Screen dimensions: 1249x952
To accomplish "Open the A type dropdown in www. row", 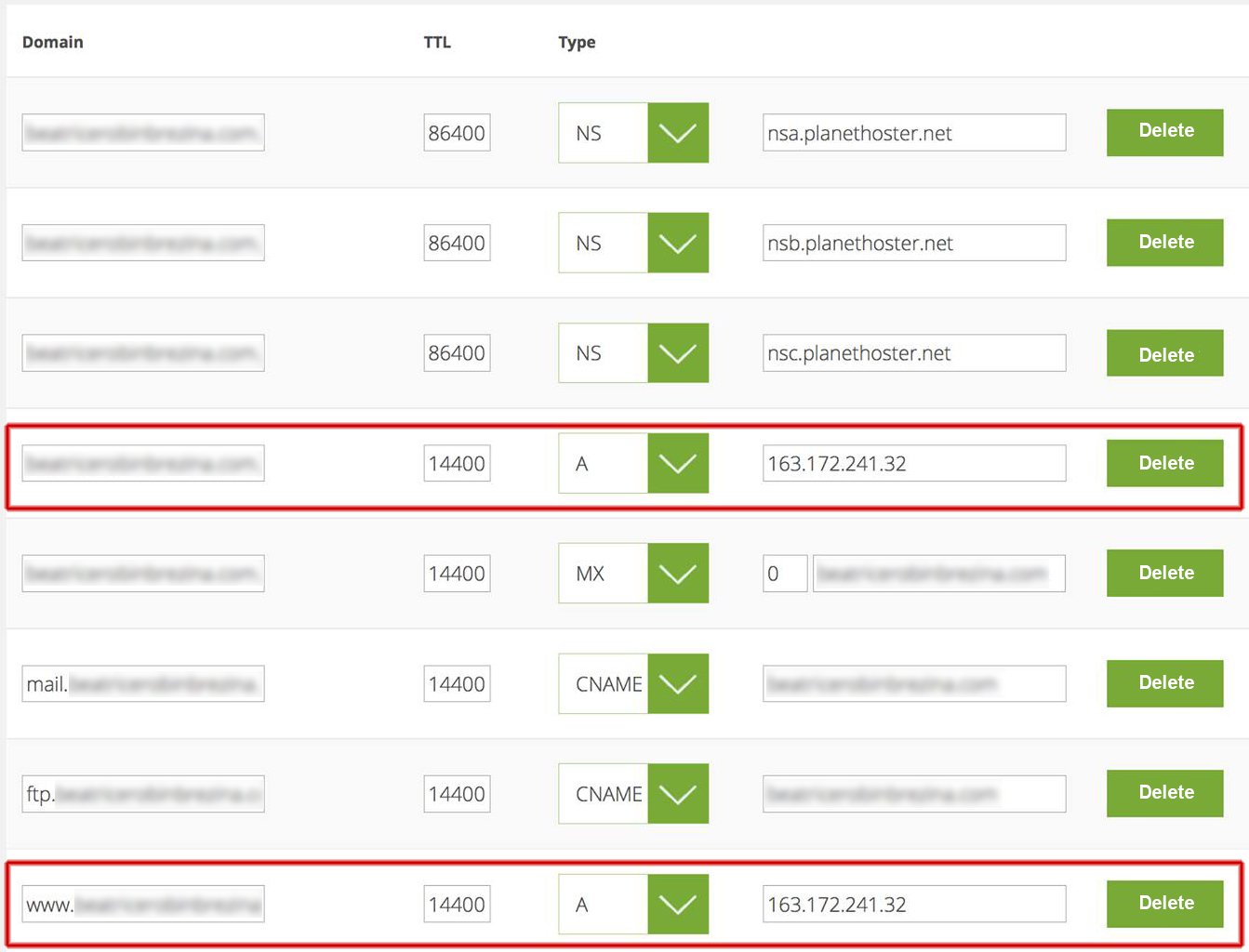I will [677, 905].
